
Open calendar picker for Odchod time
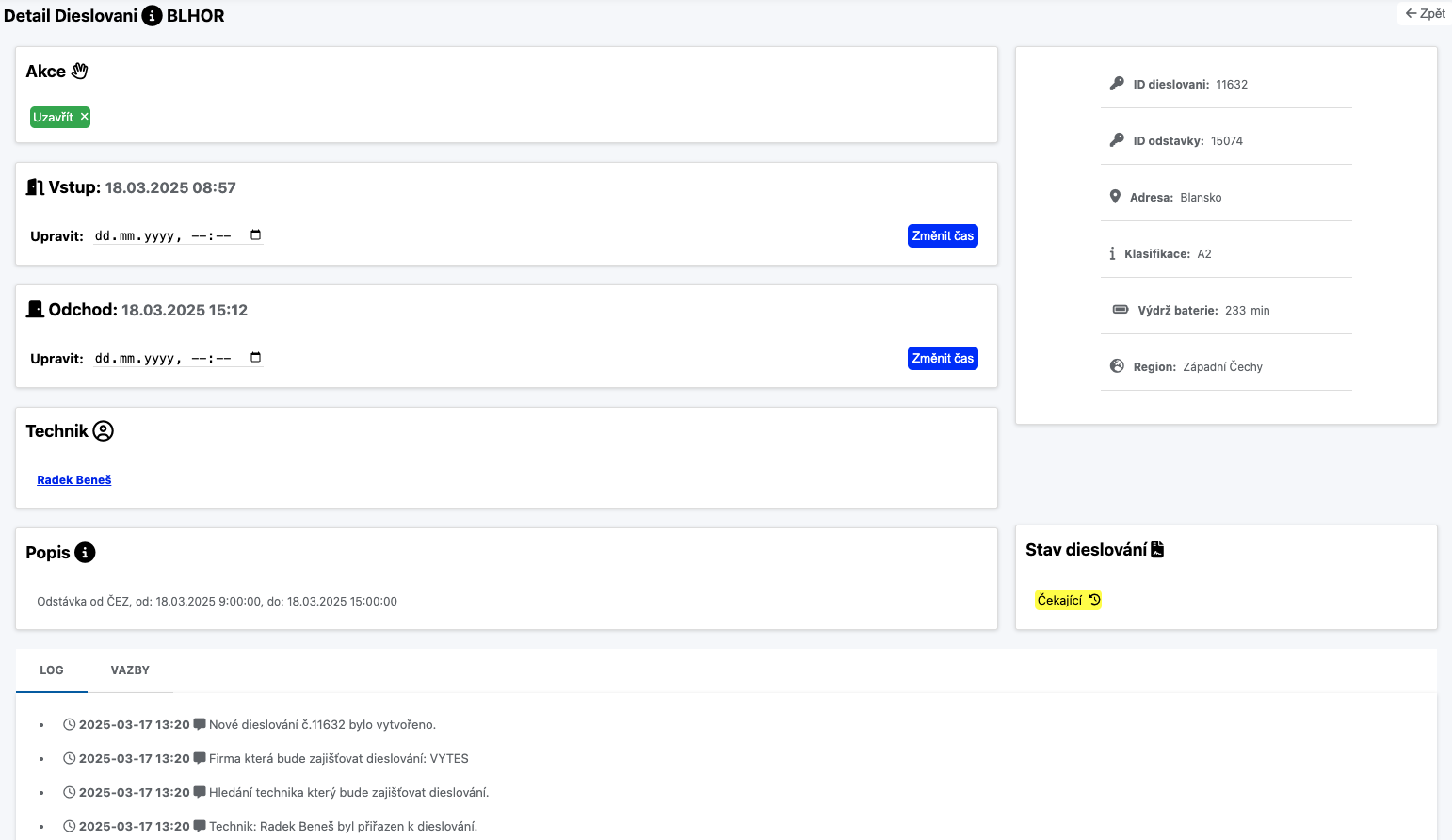pos(255,358)
